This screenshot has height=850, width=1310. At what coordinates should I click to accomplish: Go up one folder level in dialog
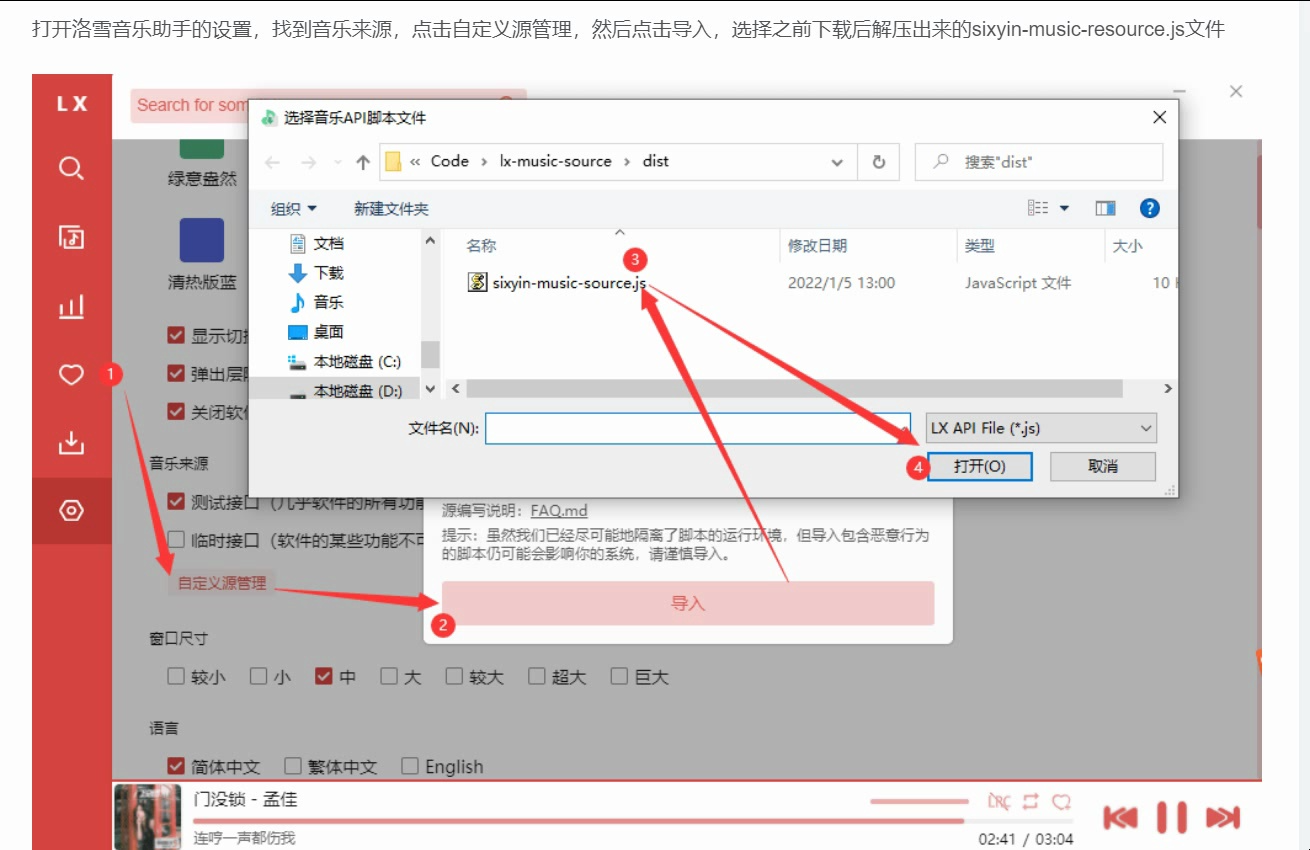362,162
